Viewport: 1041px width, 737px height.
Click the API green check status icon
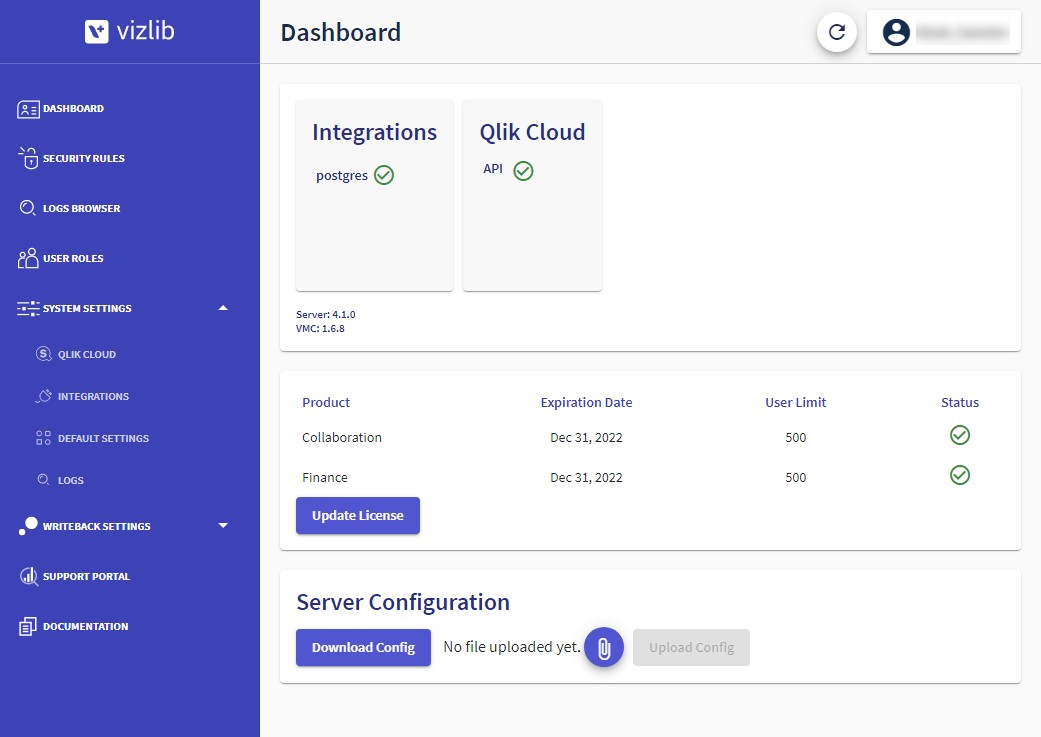(523, 171)
